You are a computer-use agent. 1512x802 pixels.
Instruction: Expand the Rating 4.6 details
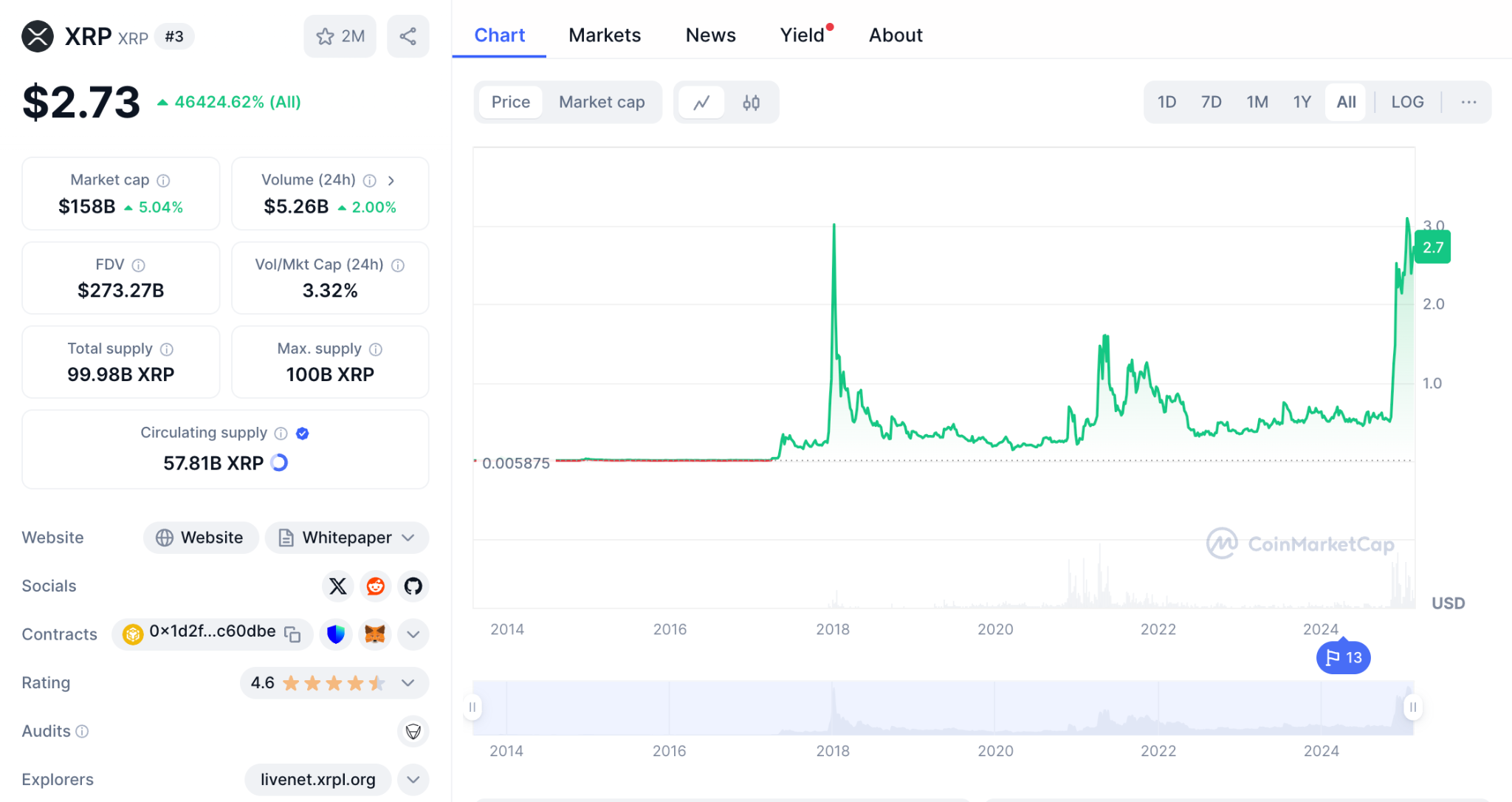click(x=334, y=683)
